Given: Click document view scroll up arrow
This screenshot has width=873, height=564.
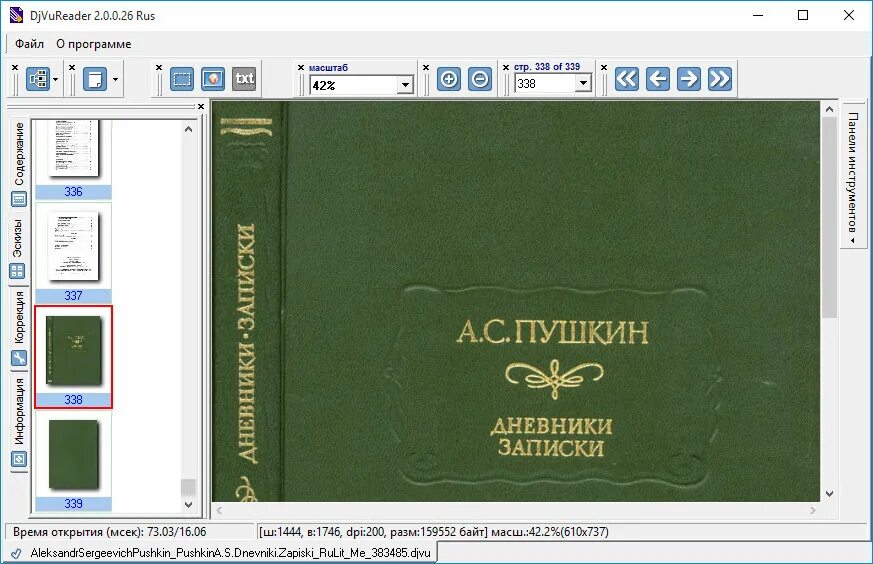Looking at the screenshot, I should 830,110.
